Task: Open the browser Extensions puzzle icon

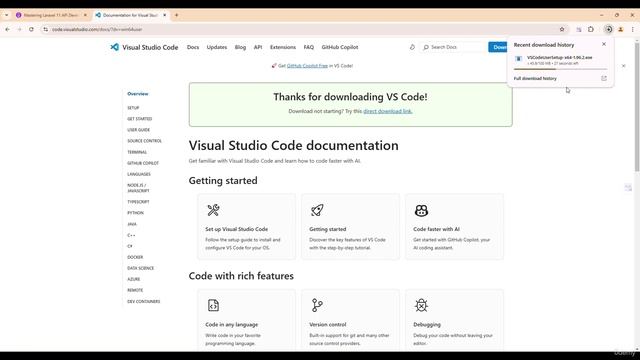Action: click(591, 29)
